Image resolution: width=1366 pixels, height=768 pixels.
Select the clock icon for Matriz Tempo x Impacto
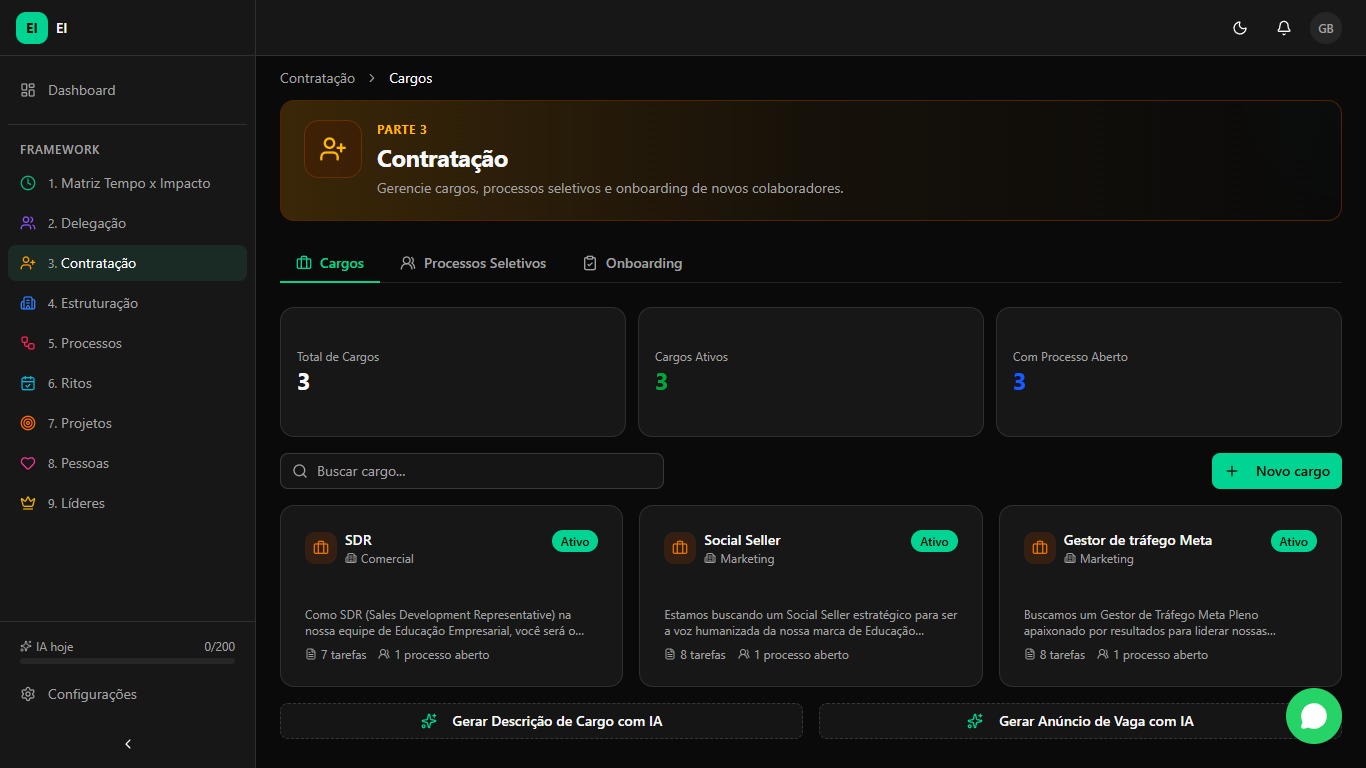tap(28, 183)
